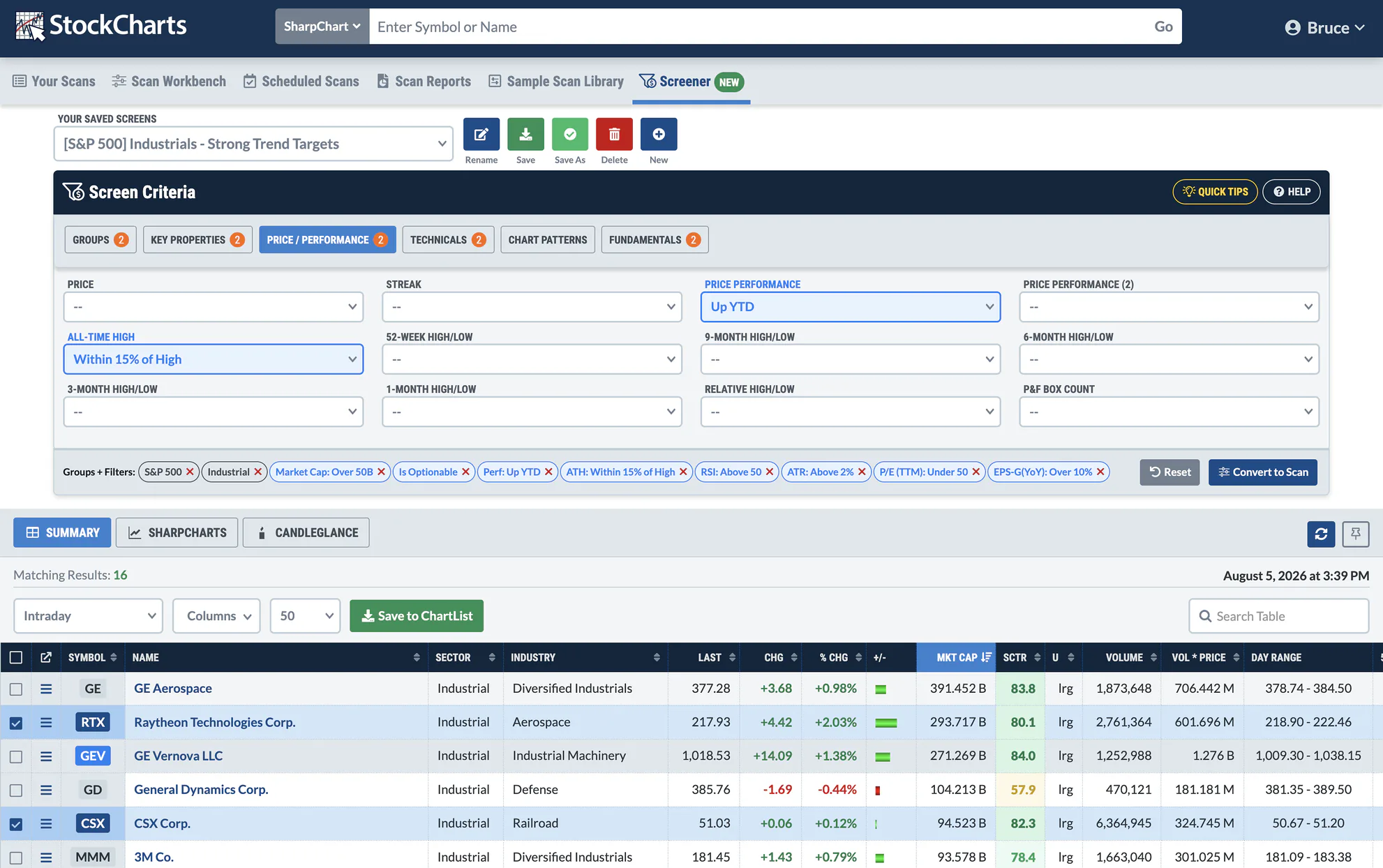Image resolution: width=1383 pixels, height=868 pixels.
Task: Open row menu icon for Raytheon Technologies
Action: point(46,722)
